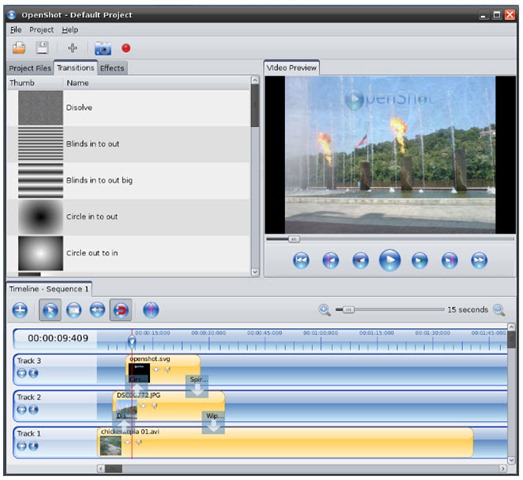Click the Disolve noise thumbnail
523x480 pixels.
[40, 108]
